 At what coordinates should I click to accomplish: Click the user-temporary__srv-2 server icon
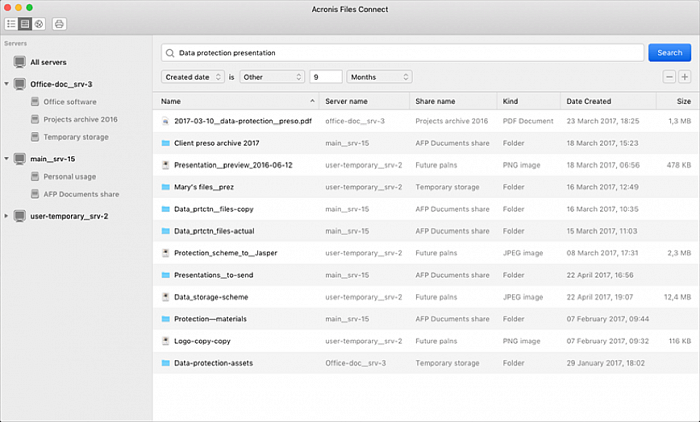click(x=19, y=216)
